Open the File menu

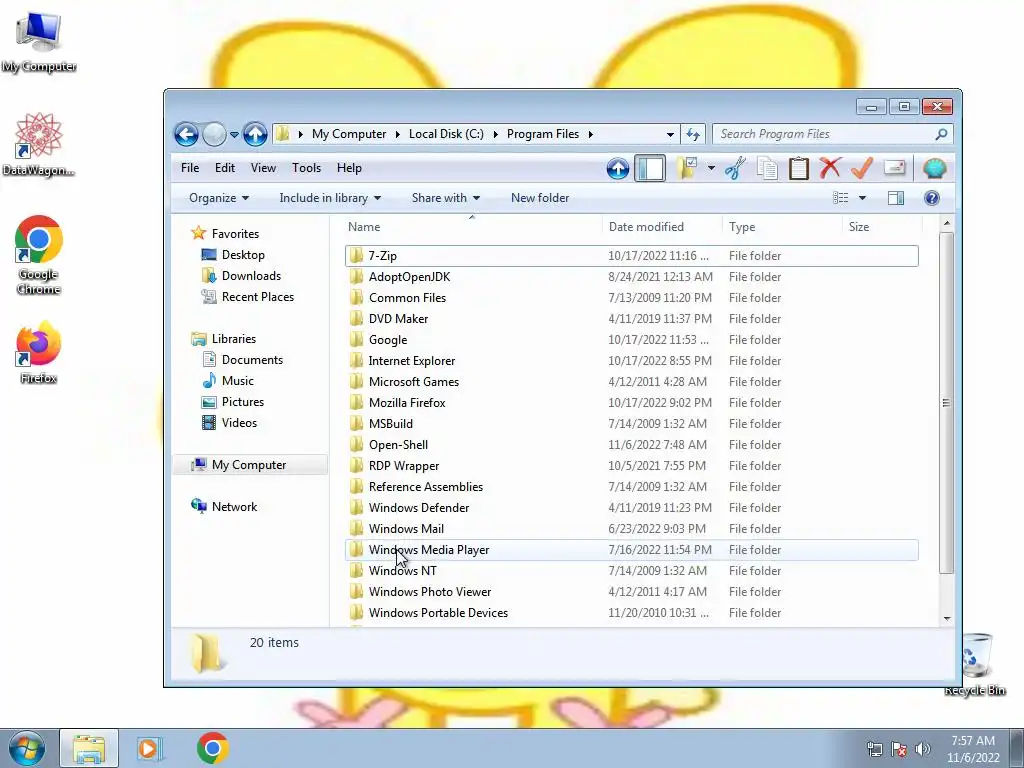(x=190, y=168)
